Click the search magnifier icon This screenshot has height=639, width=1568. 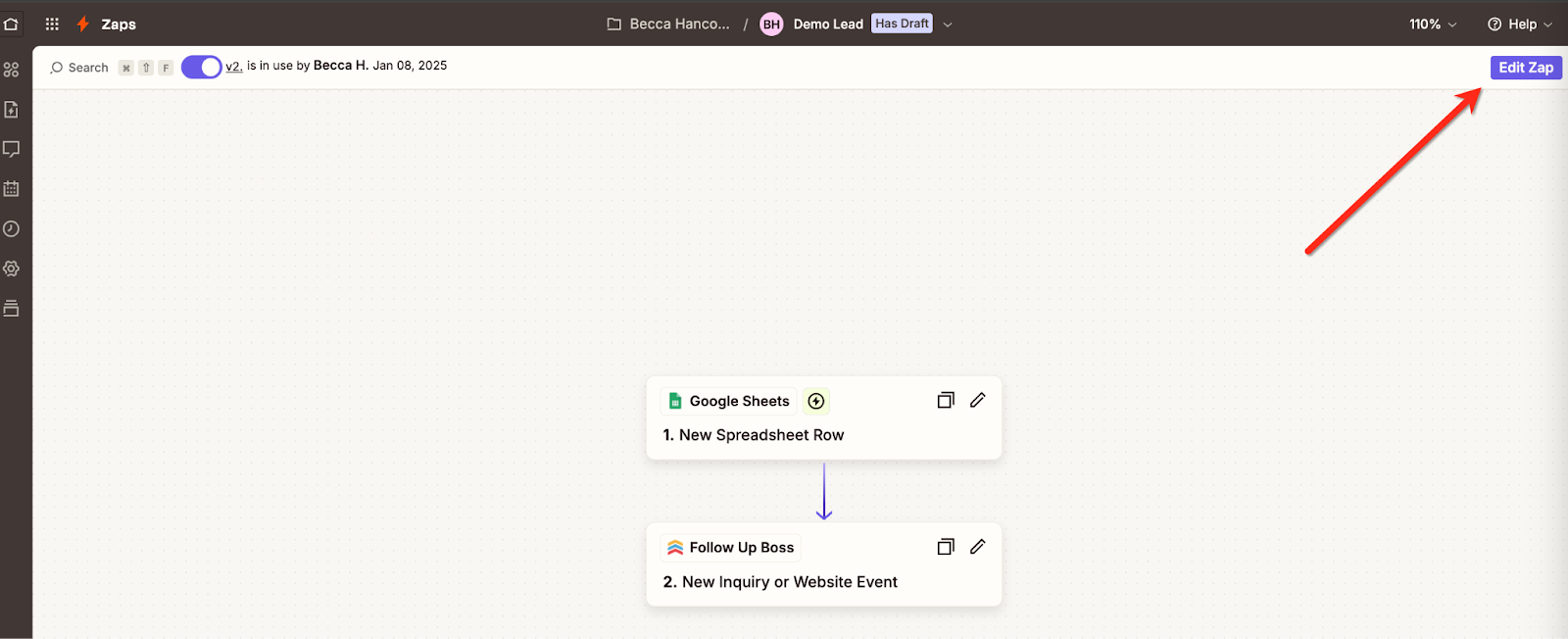pos(56,68)
